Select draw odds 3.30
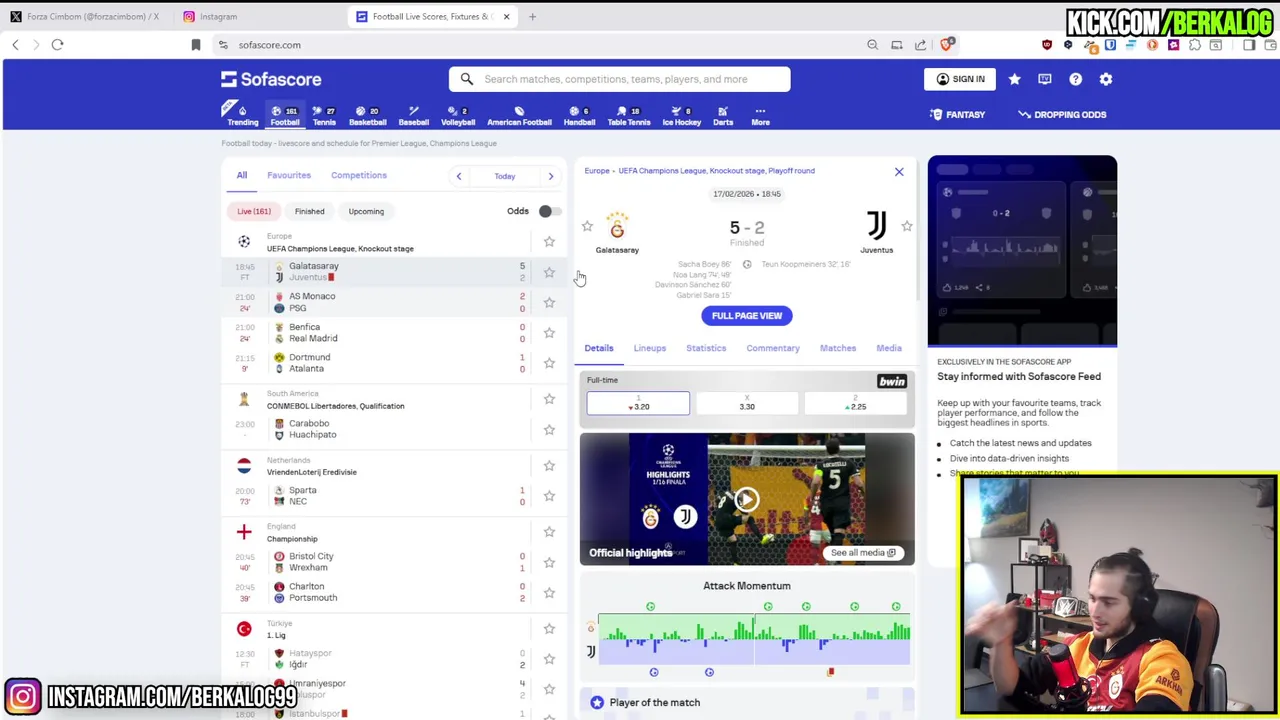The width and height of the screenshot is (1280, 720). click(747, 403)
